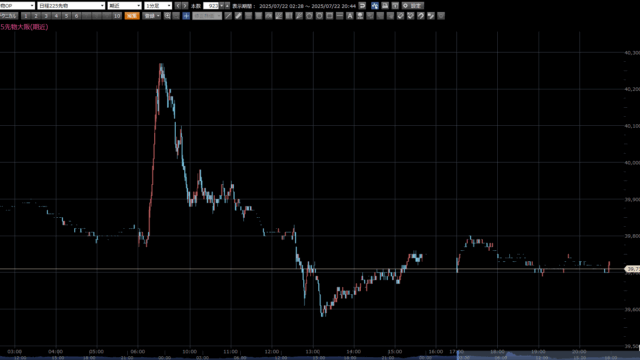Viewport: 640px width, 360px height.
Task: Select the single horizontal line tool
Action: coord(340,16)
